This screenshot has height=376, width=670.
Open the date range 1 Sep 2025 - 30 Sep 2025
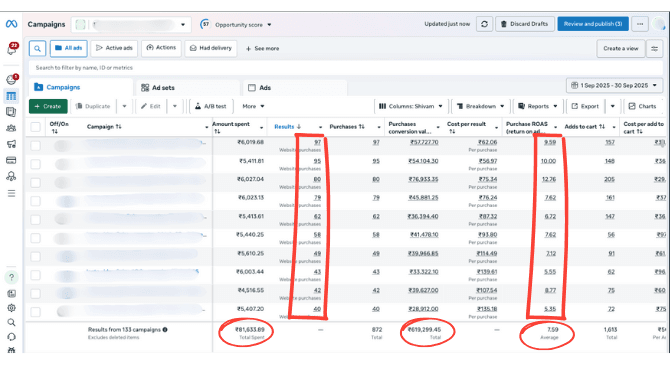[614, 85]
